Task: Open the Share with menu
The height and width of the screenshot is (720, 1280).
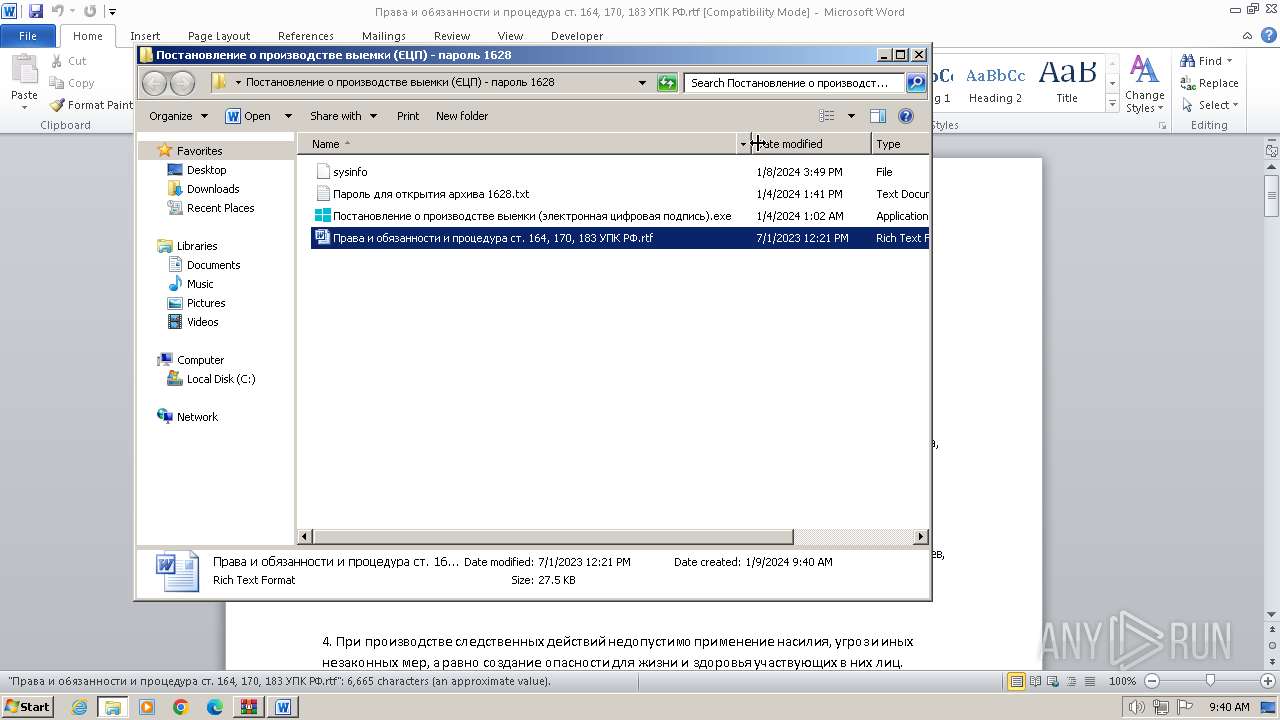Action: [343, 116]
